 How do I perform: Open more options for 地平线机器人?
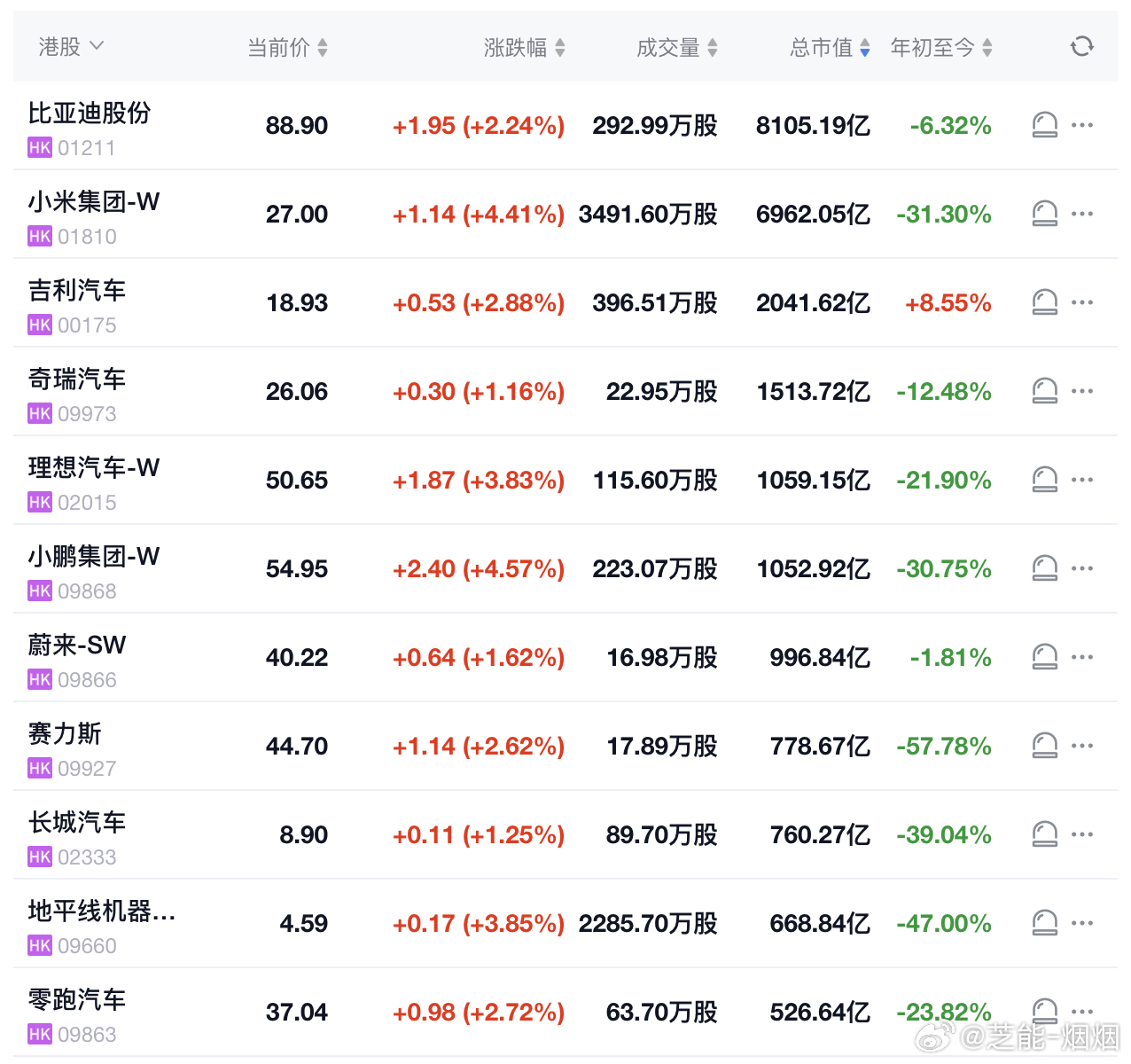[1082, 923]
